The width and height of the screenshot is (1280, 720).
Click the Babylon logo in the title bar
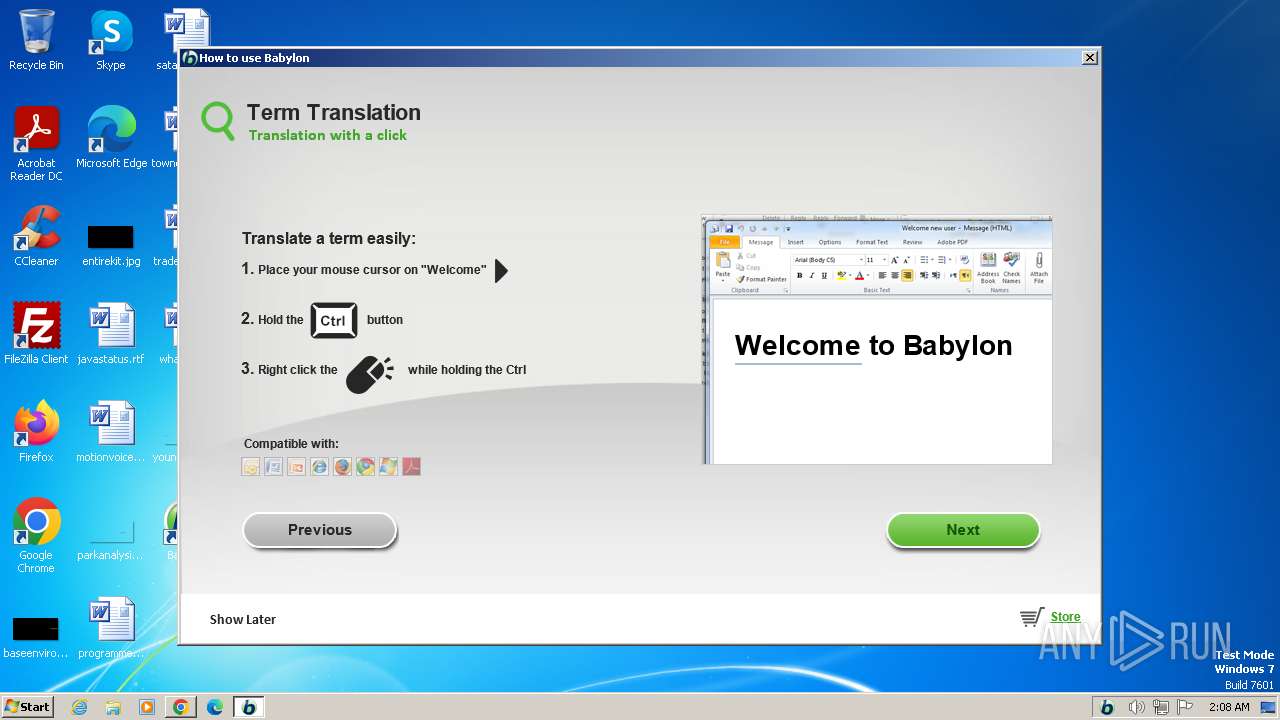click(x=189, y=58)
